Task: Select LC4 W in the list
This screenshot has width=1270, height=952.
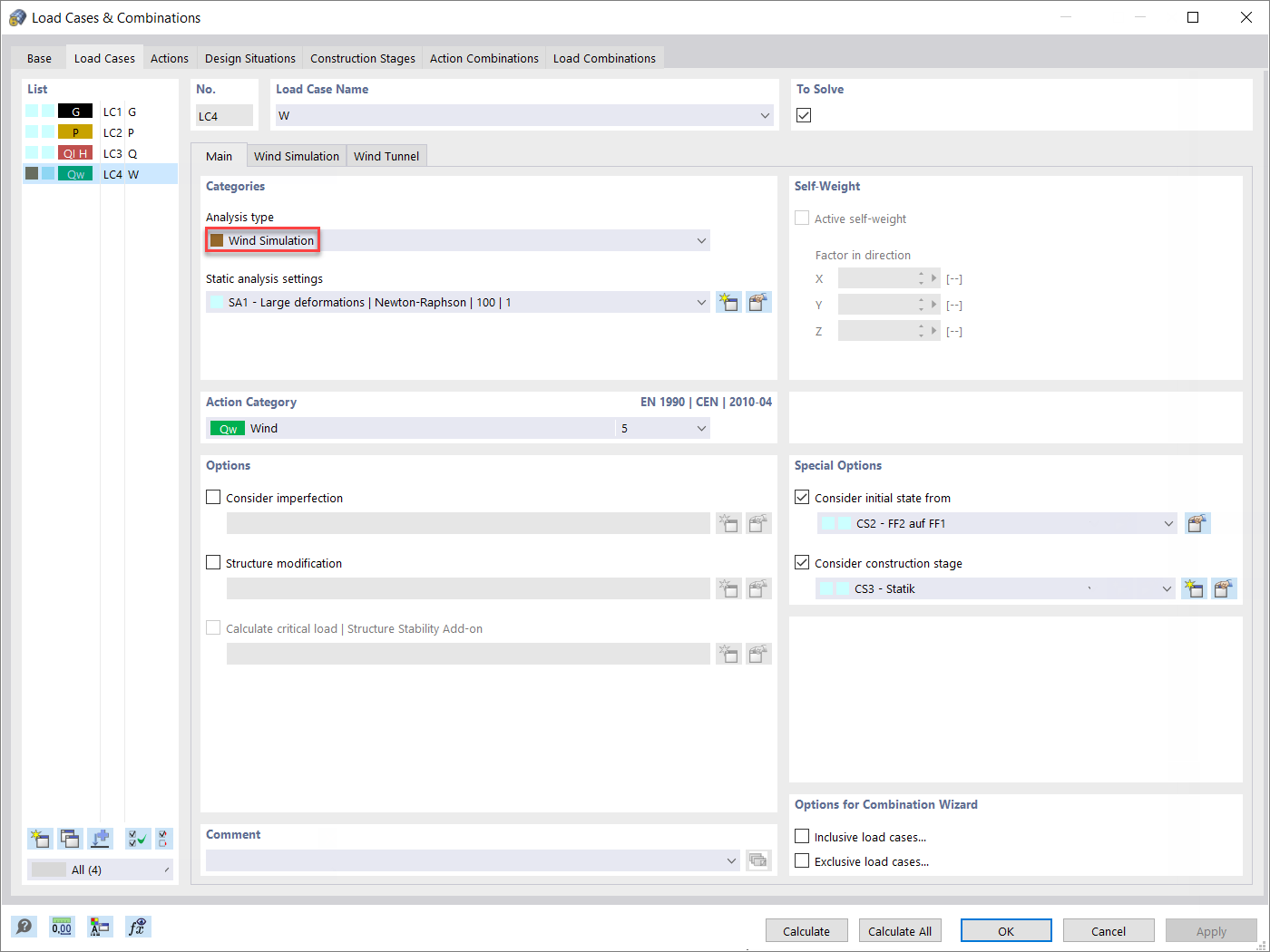Action: (x=100, y=174)
